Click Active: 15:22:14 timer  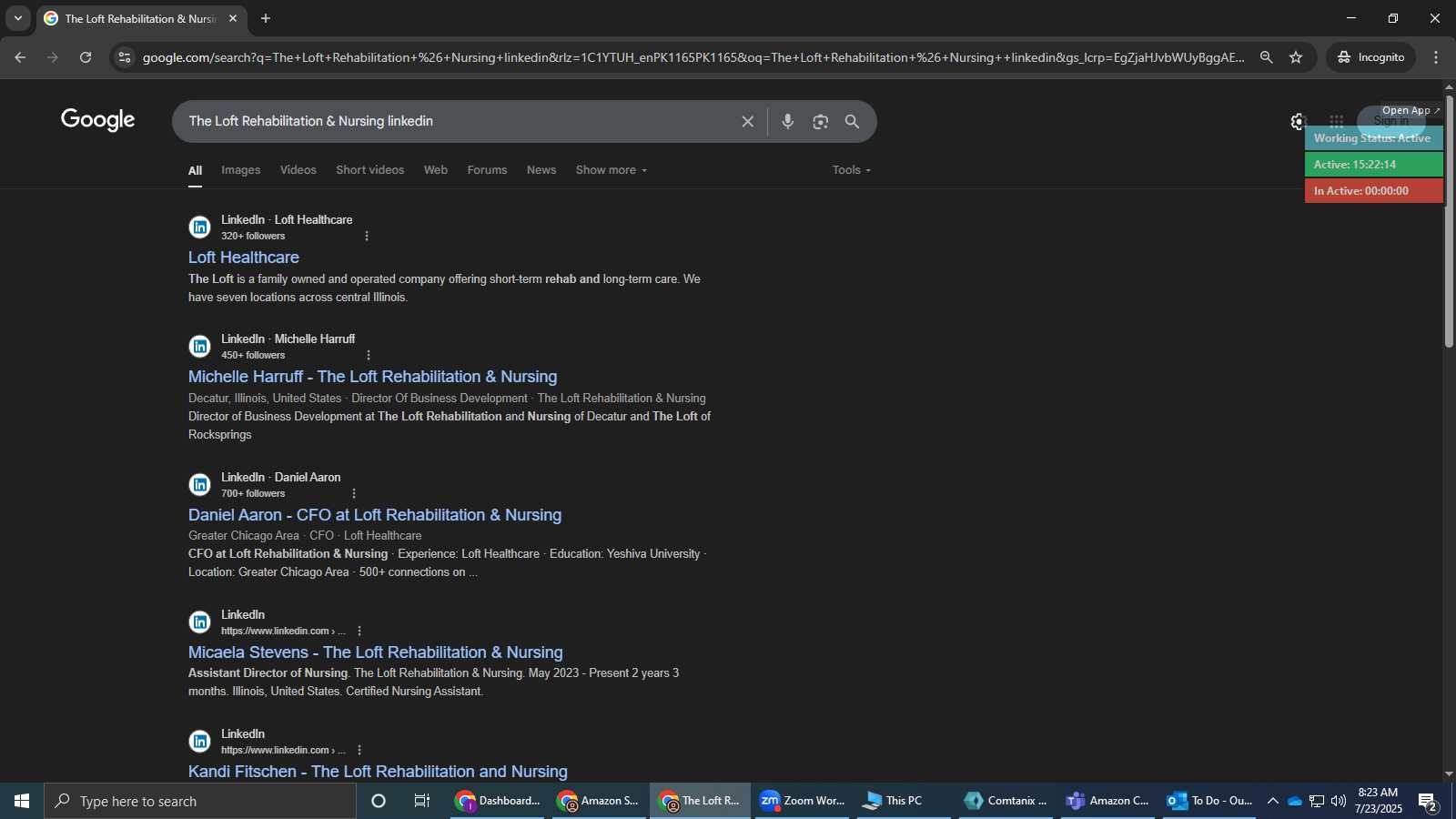pos(1373,165)
